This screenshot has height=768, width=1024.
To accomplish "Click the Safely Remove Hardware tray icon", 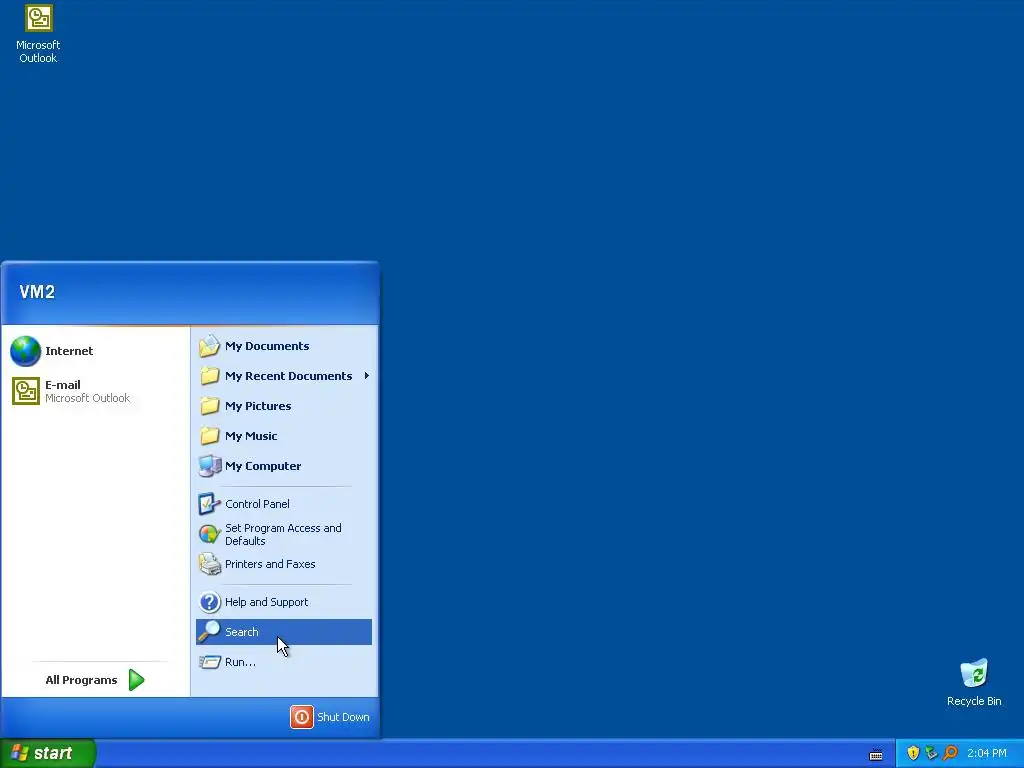I will pyautogui.click(x=931, y=753).
